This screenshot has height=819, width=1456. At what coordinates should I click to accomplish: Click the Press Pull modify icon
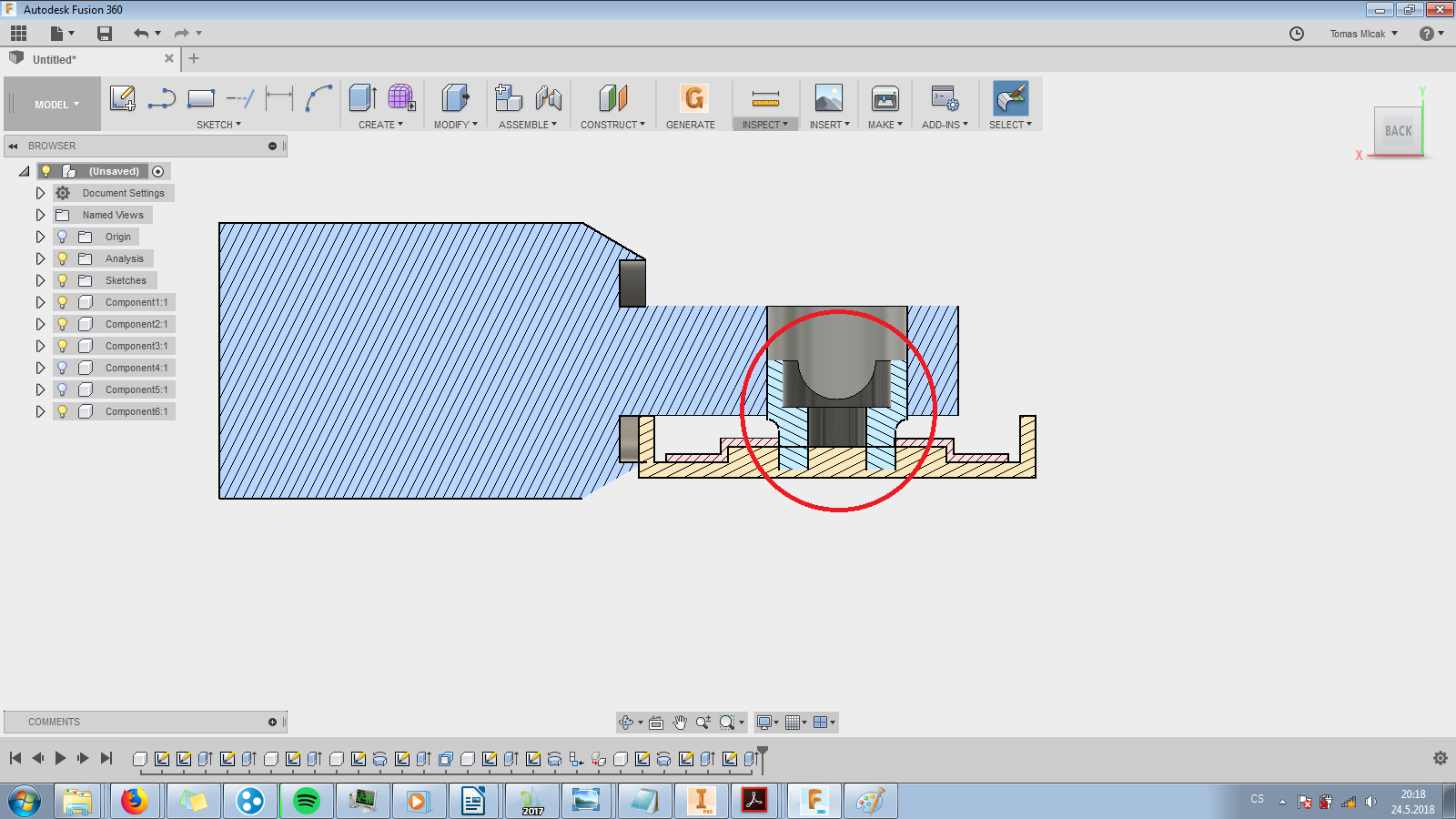click(455, 98)
